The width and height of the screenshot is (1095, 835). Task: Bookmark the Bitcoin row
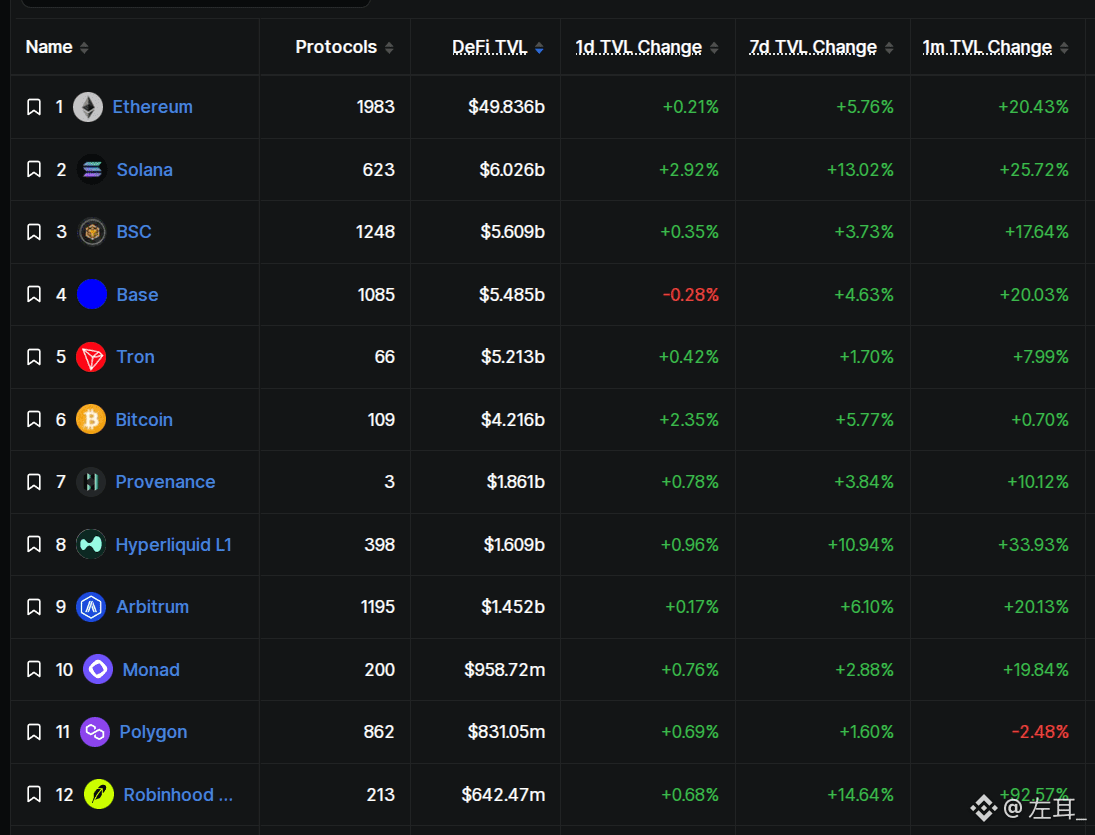click(x=34, y=420)
